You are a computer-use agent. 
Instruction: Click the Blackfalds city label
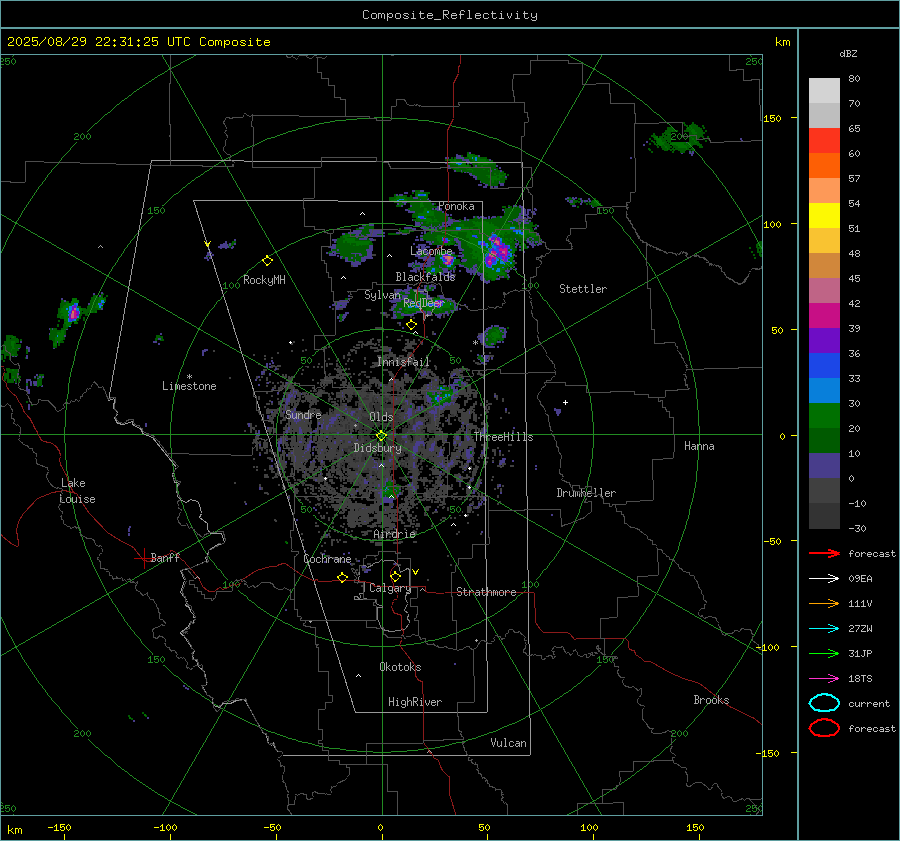[x=425, y=277]
